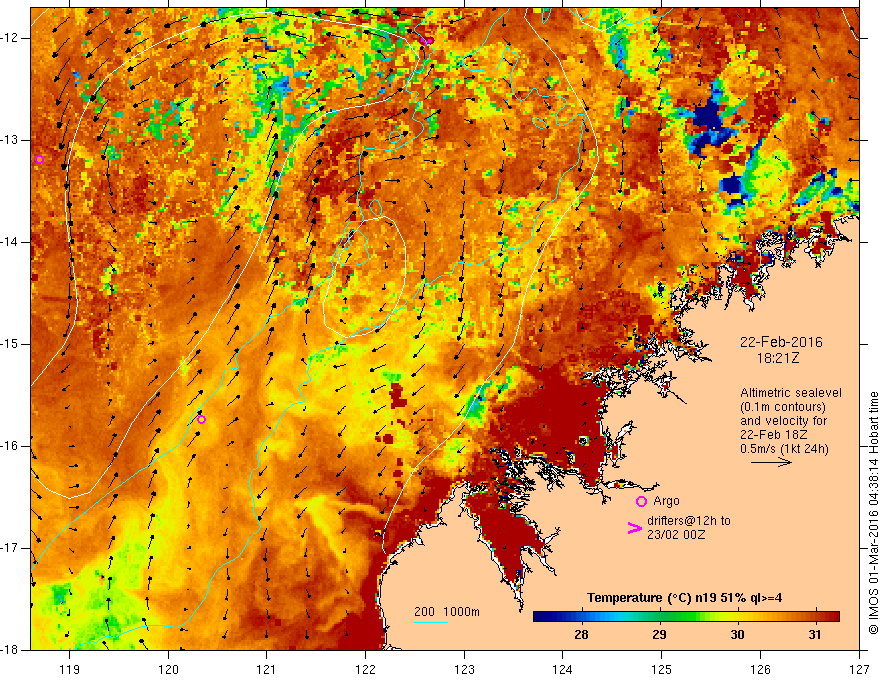Click the 120 longitude axis label
This screenshot has width=880, height=680.
tap(168, 669)
